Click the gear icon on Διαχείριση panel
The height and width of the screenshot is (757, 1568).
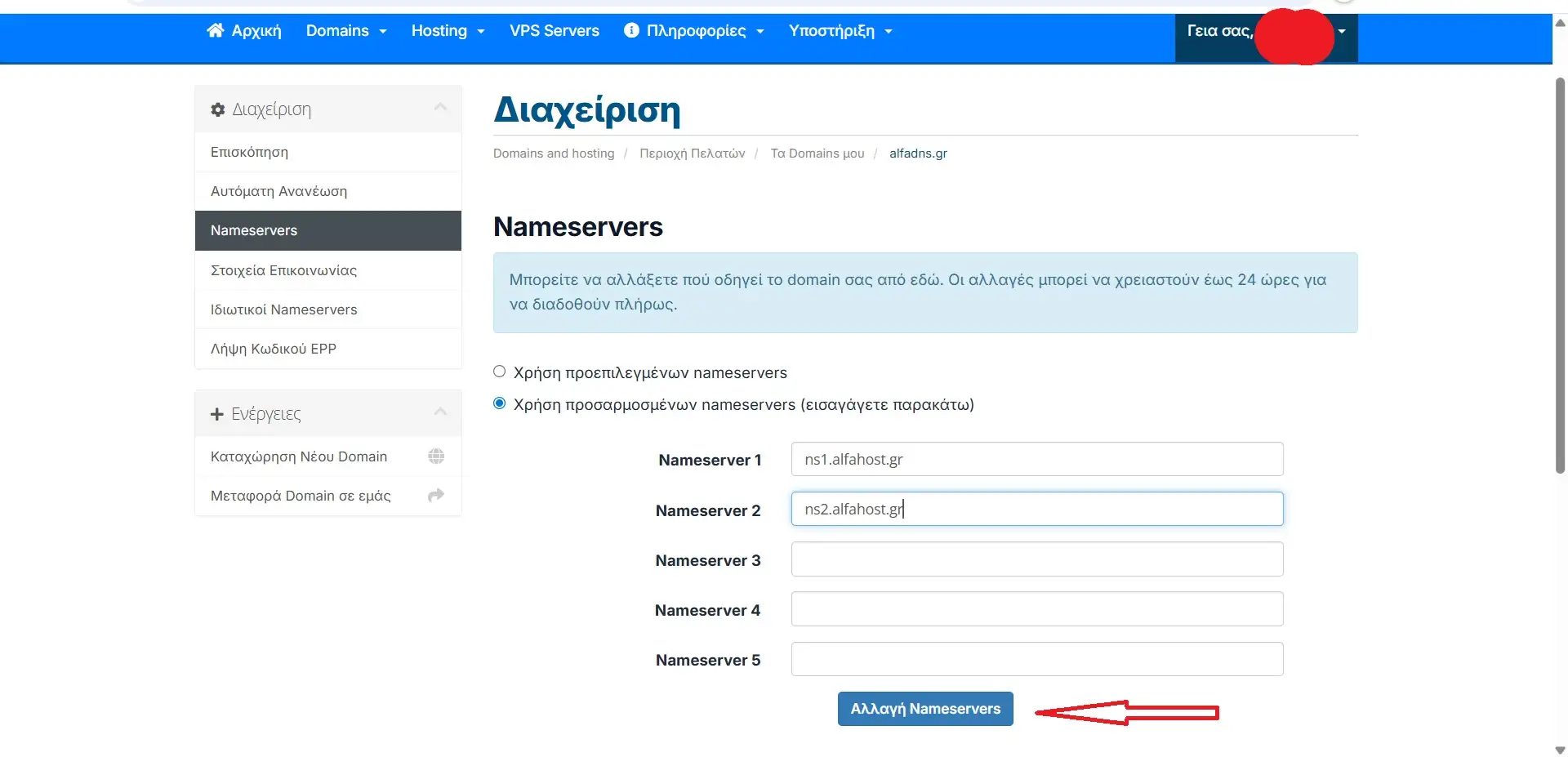(217, 109)
